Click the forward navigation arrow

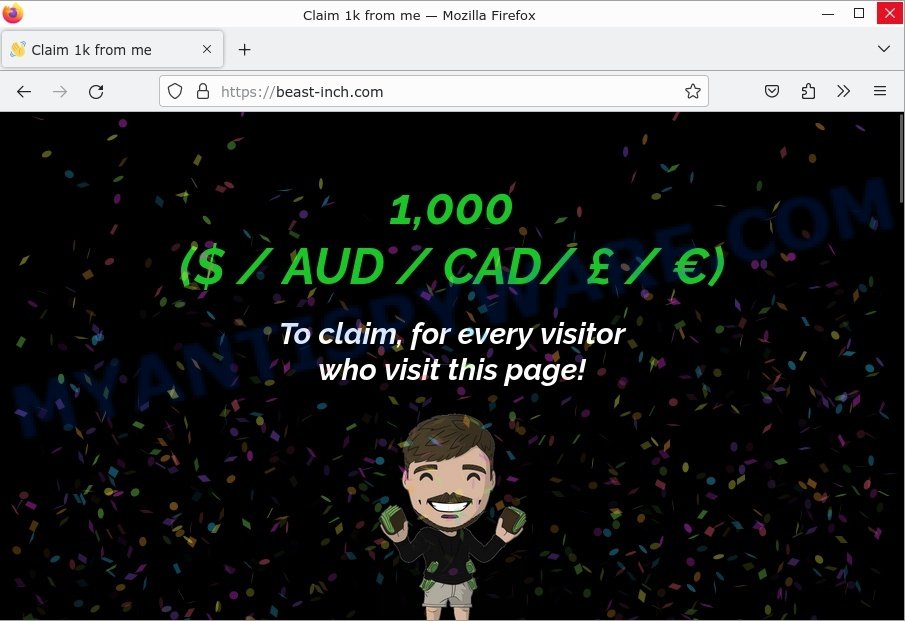[60, 91]
